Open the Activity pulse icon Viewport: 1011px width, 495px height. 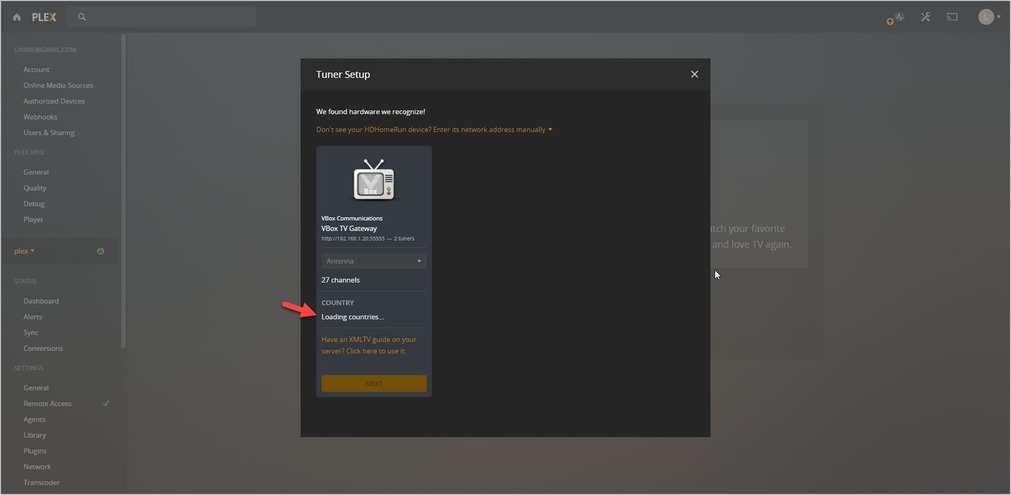[899, 17]
